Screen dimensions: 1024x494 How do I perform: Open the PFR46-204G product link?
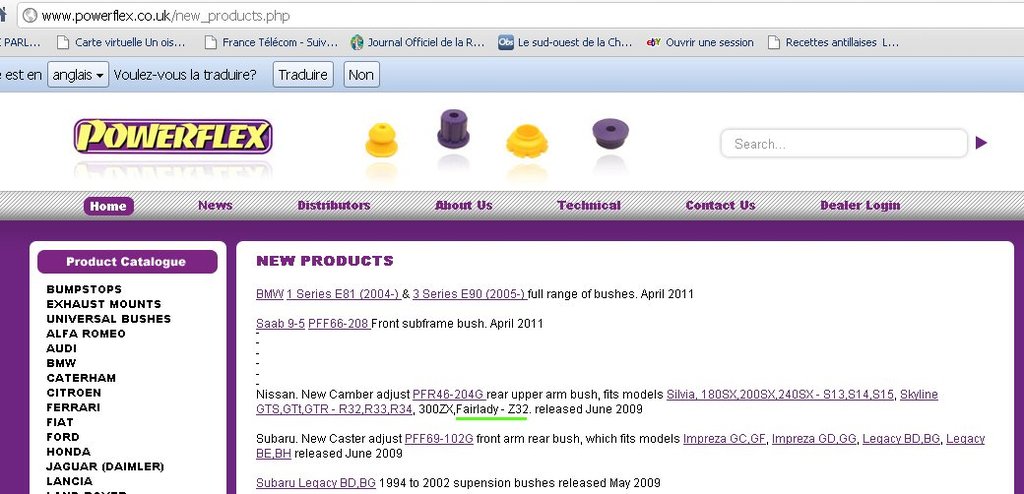[x=448, y=395]
